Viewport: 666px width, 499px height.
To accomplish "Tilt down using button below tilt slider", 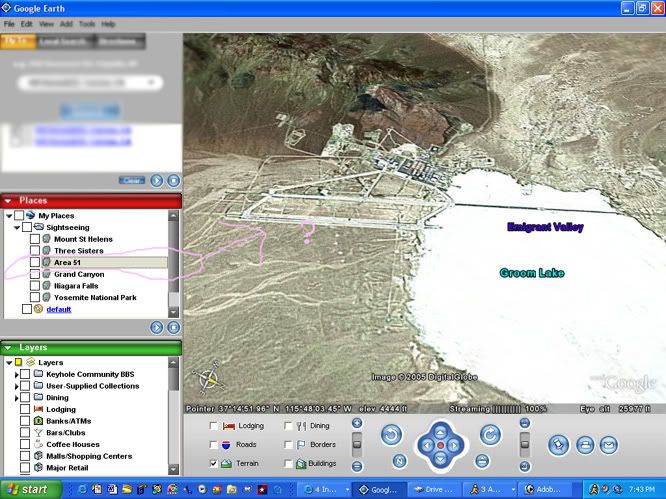I will [525, 466].
